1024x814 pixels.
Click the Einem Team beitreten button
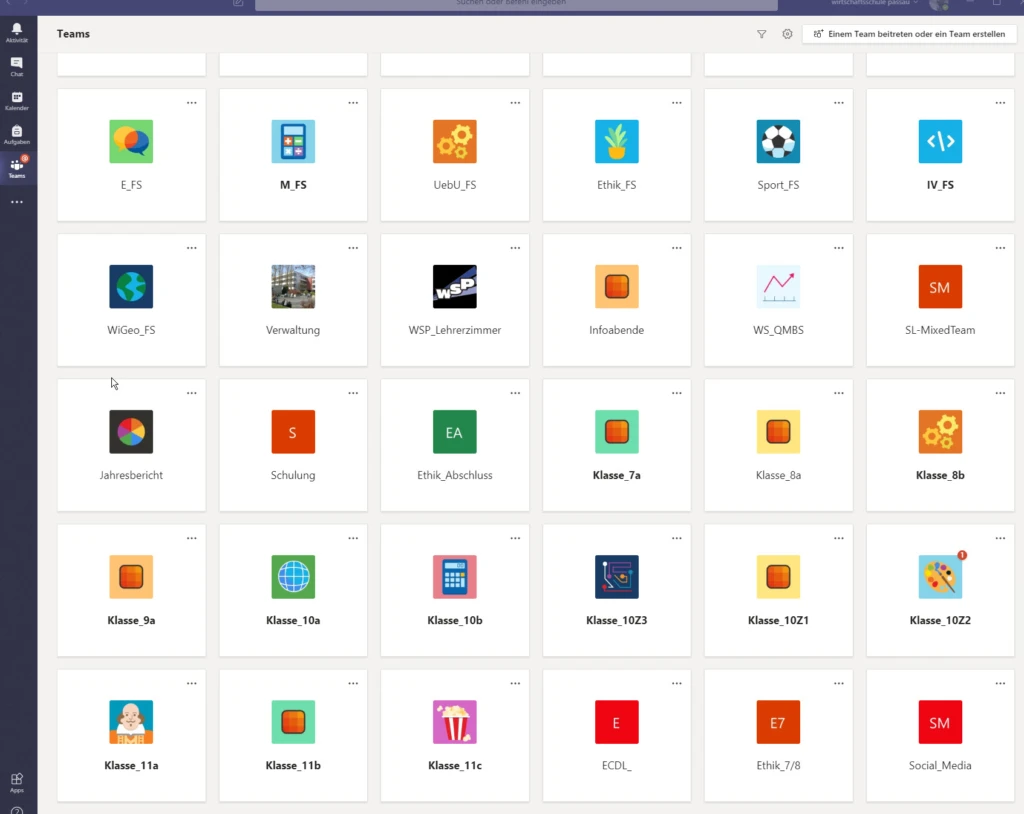coord(909,33)
